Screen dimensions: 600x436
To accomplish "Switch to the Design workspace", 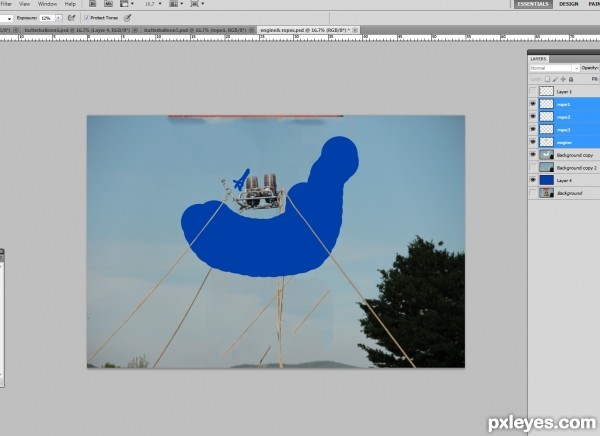I will point(568,4).
